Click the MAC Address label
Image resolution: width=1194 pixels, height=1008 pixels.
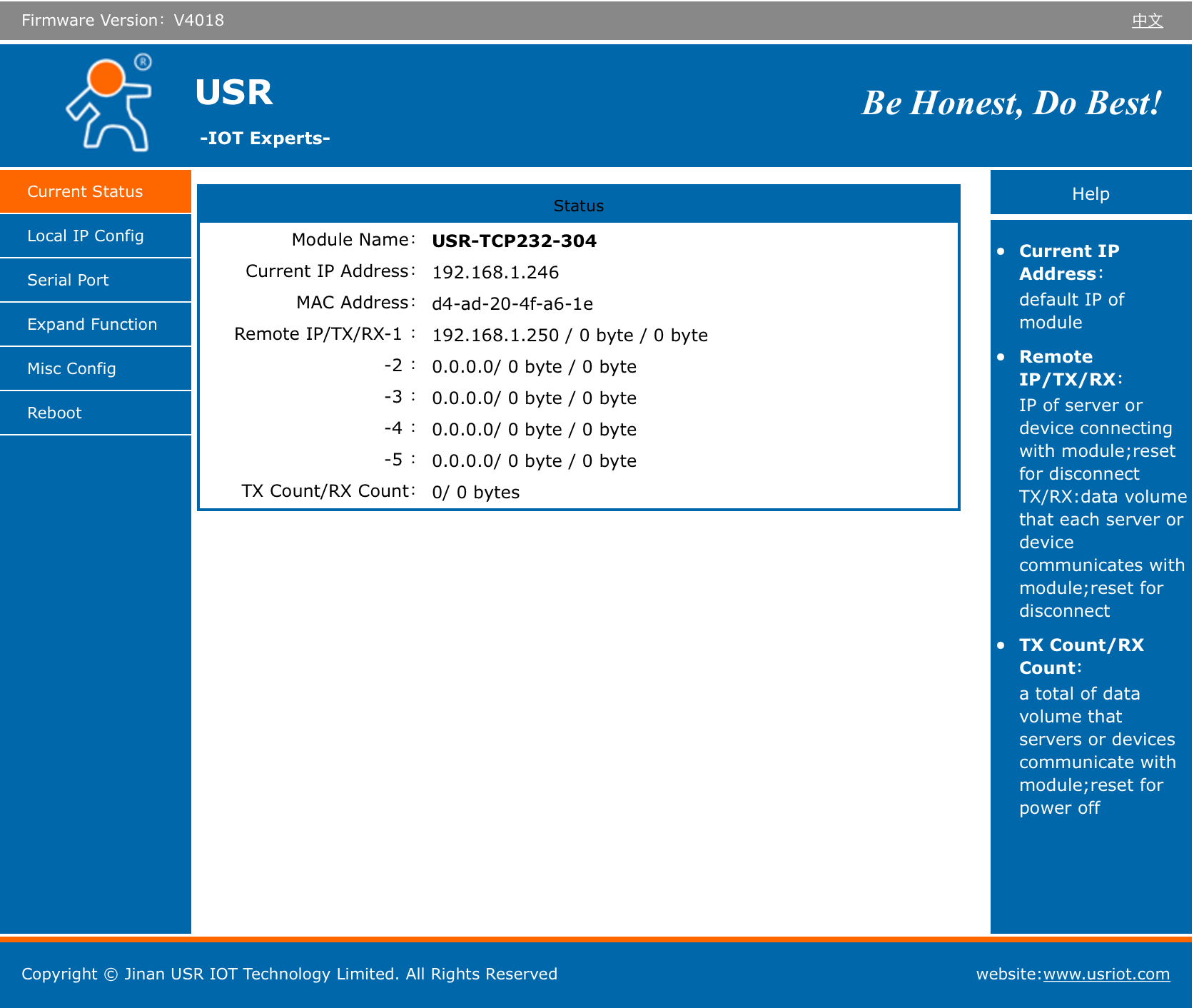coord(355,303)
